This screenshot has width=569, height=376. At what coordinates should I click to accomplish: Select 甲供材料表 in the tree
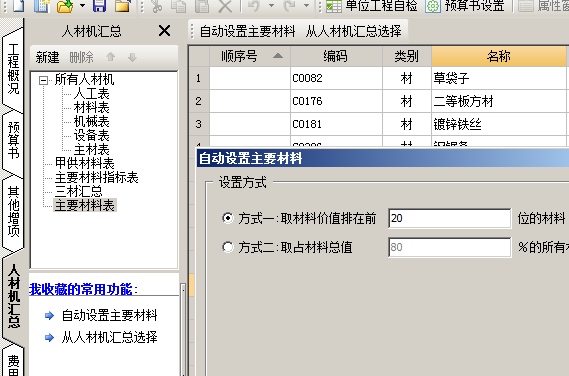click(x=84, y=163)
